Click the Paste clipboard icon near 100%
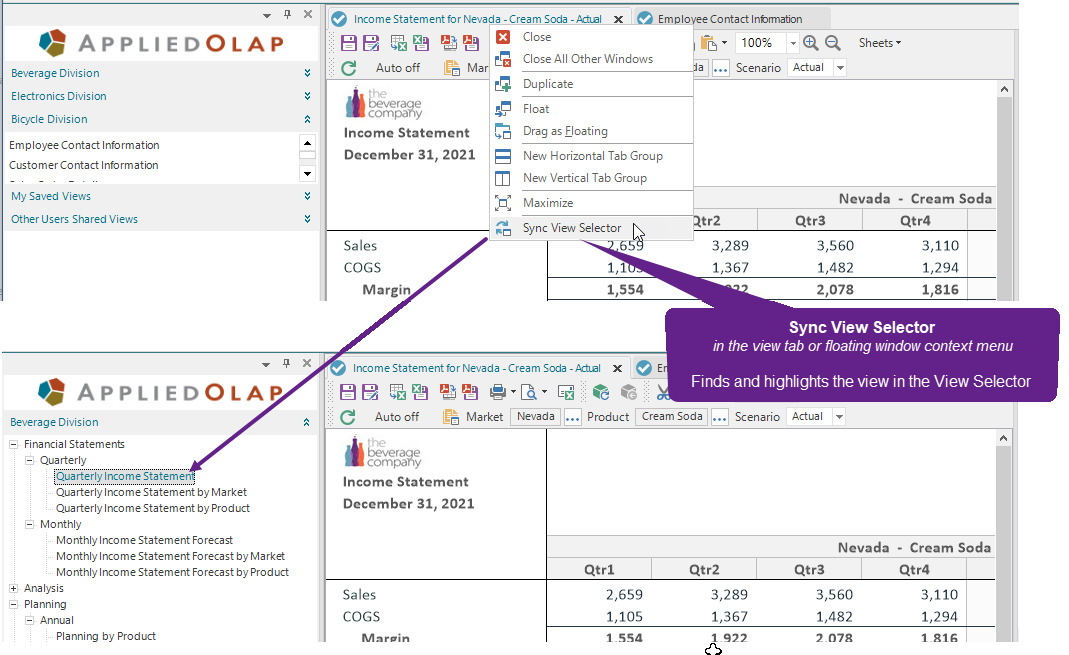 click(x=709, y=43)
